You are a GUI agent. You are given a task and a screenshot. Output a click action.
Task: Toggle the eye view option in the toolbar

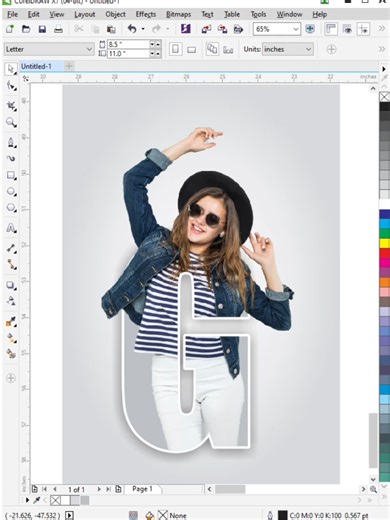click(x=347, y=29)
